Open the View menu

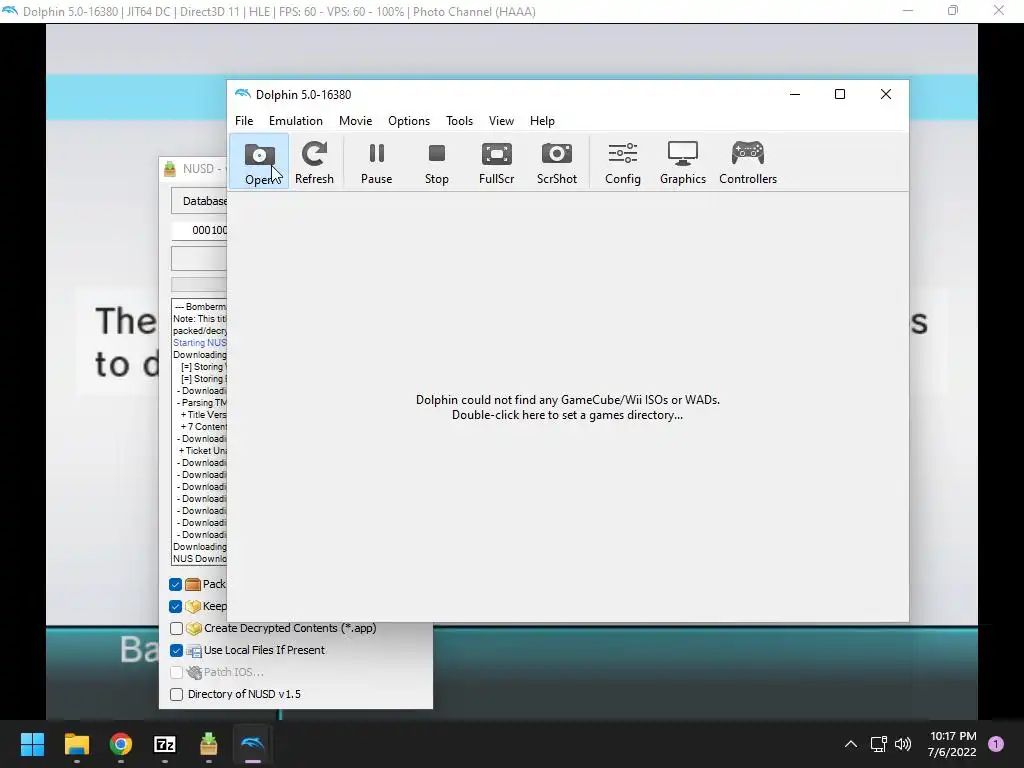501,121
